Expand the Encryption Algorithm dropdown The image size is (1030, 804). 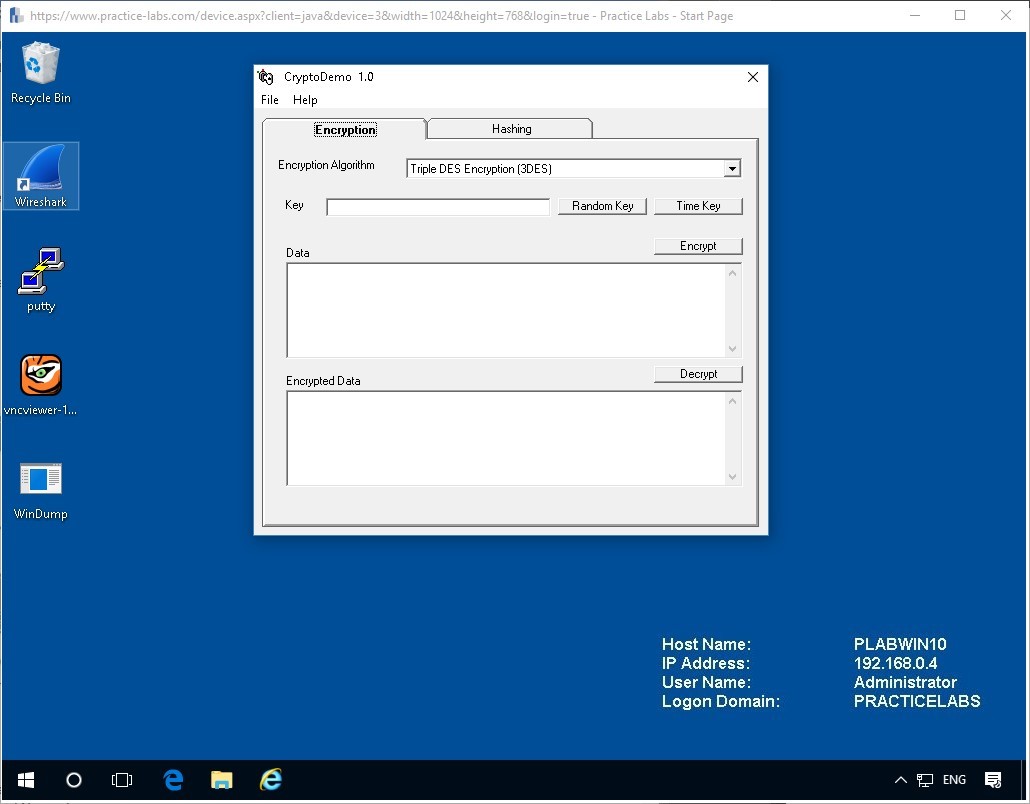pos(731,168)
